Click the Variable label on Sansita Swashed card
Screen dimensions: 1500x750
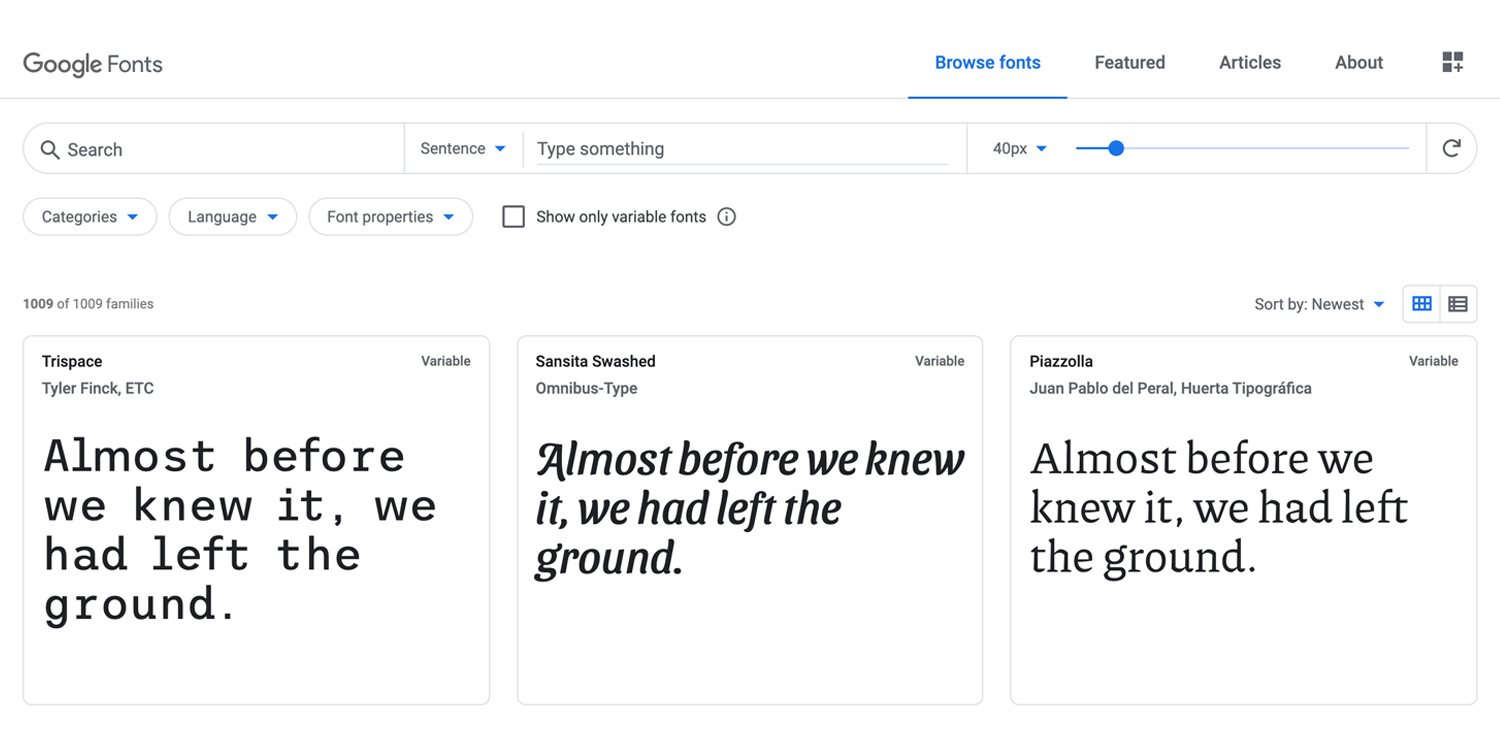tap(940, 361)
